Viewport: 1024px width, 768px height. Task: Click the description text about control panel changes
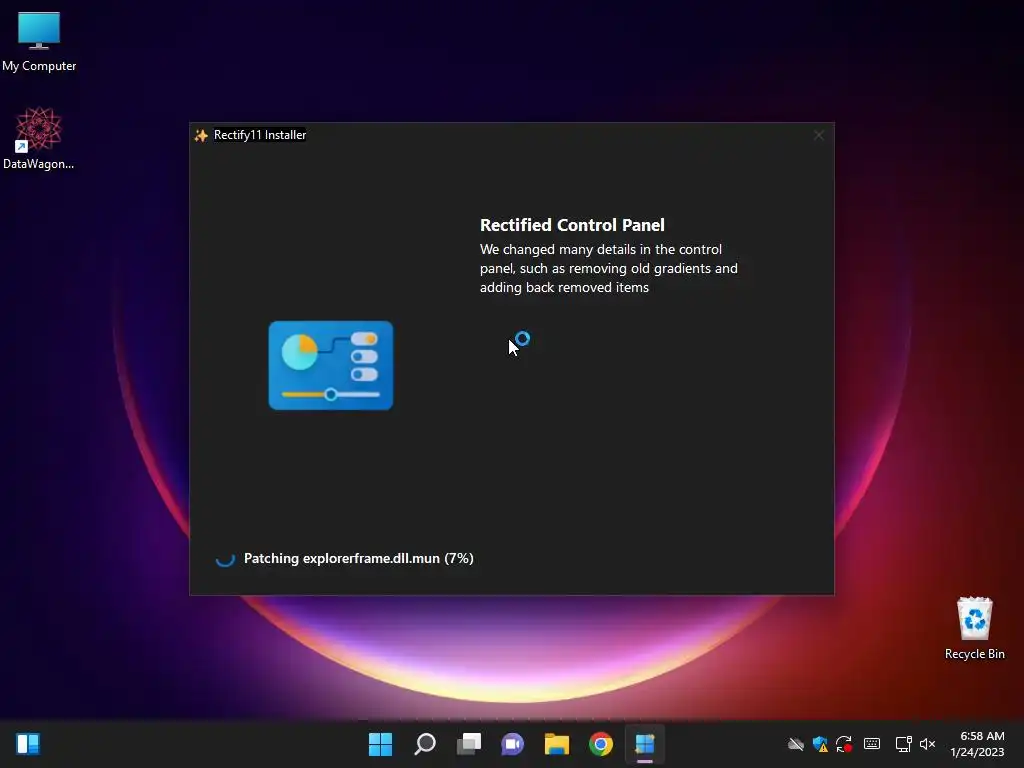(609, 268)
